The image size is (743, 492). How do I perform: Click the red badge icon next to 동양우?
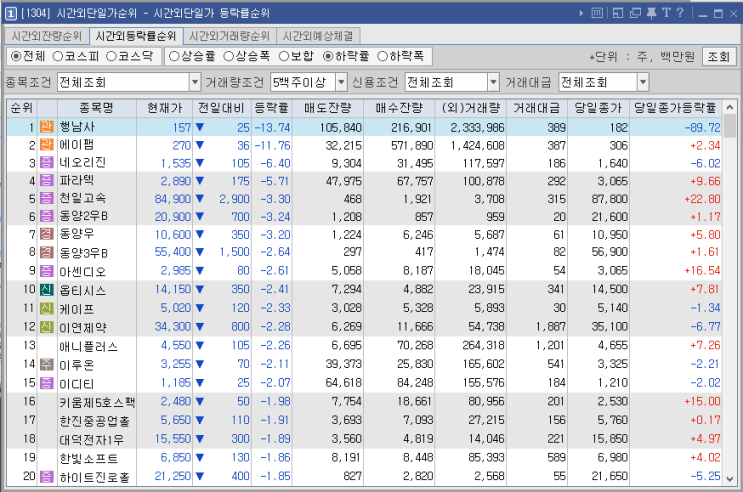pyautogui.click(x=46, y=234)
